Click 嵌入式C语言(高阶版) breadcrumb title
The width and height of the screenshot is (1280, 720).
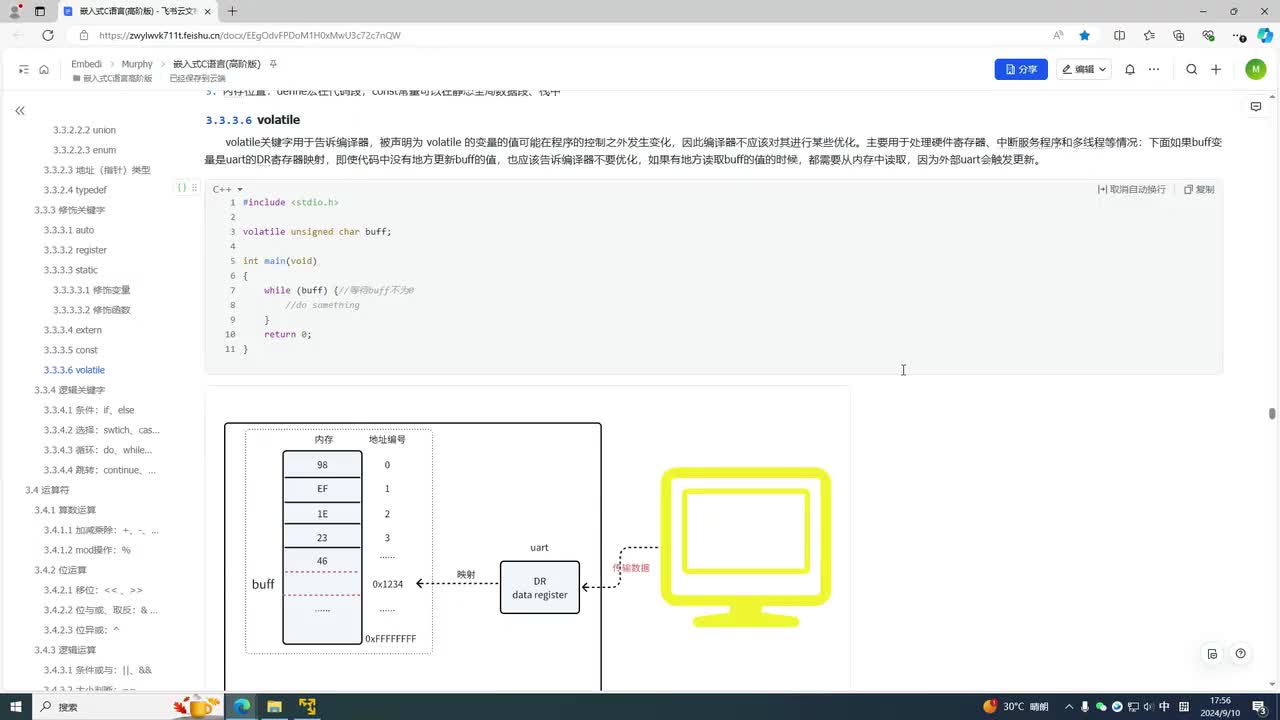[216, 64]
